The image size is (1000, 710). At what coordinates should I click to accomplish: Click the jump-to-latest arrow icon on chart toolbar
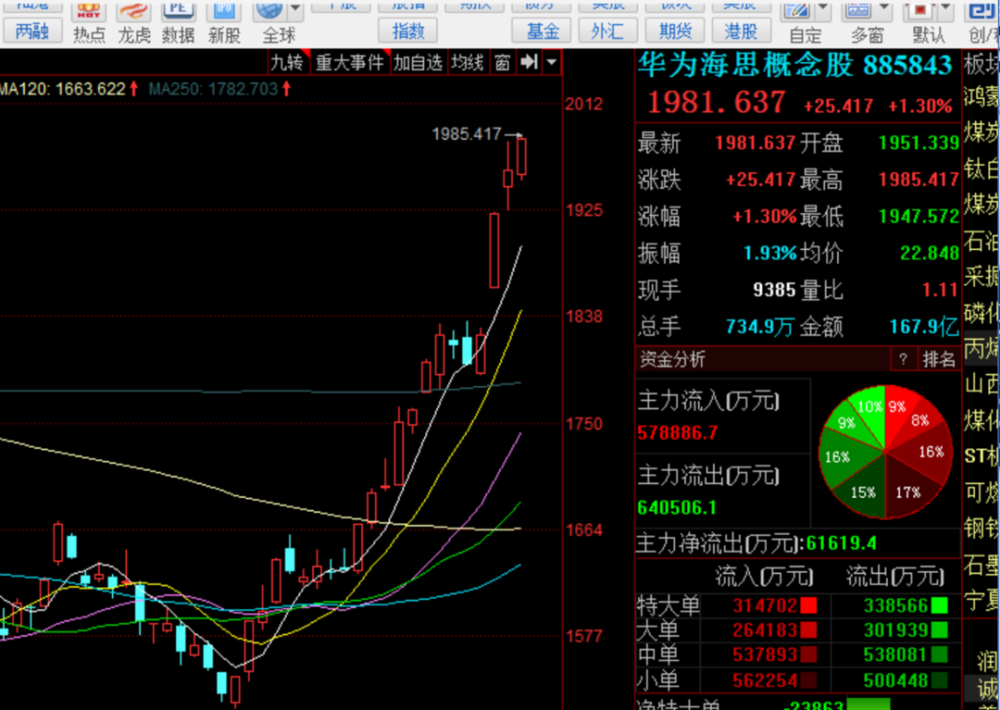click(529, 62)
